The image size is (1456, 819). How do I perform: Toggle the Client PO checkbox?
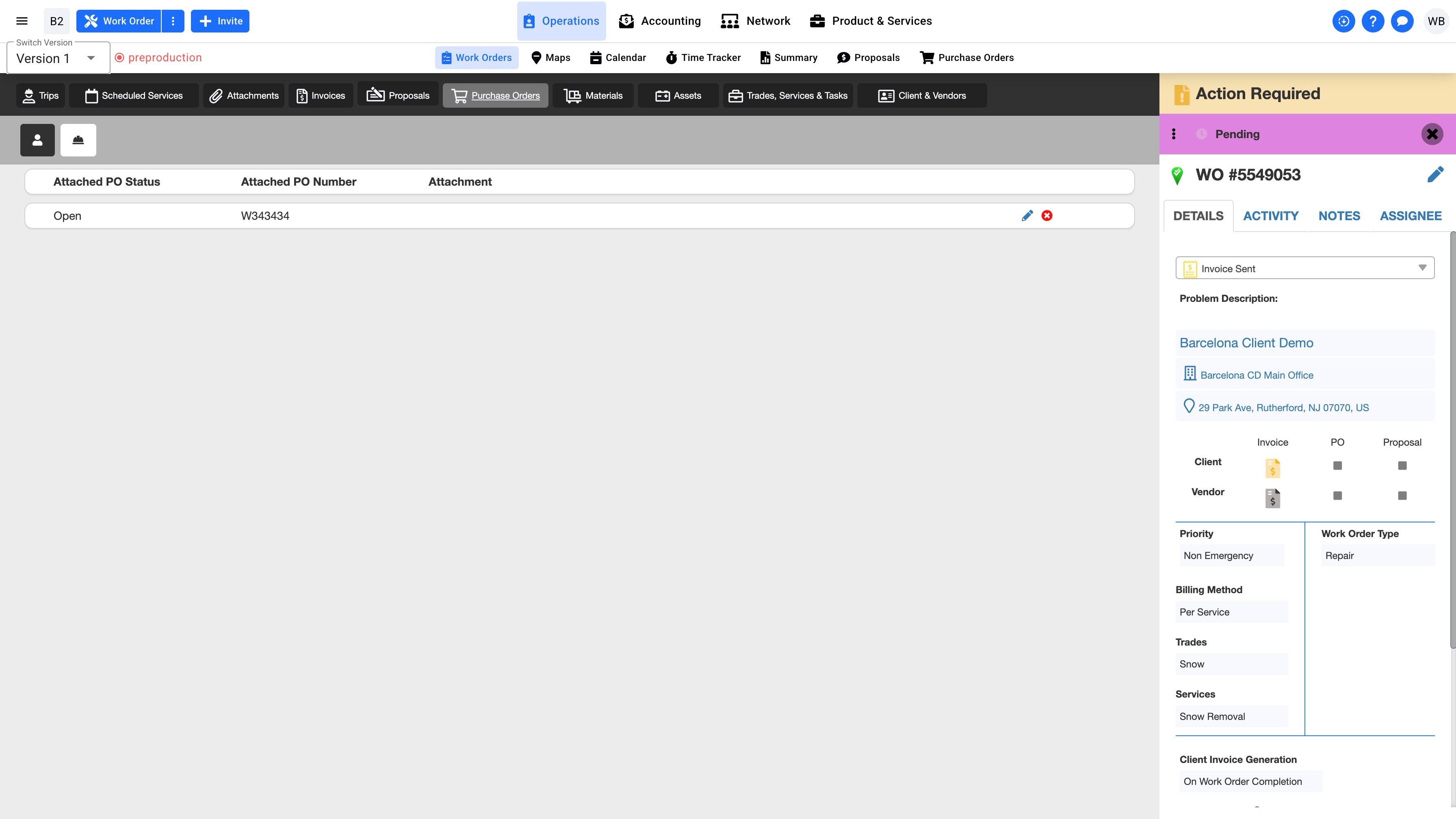pos(1337,465)
